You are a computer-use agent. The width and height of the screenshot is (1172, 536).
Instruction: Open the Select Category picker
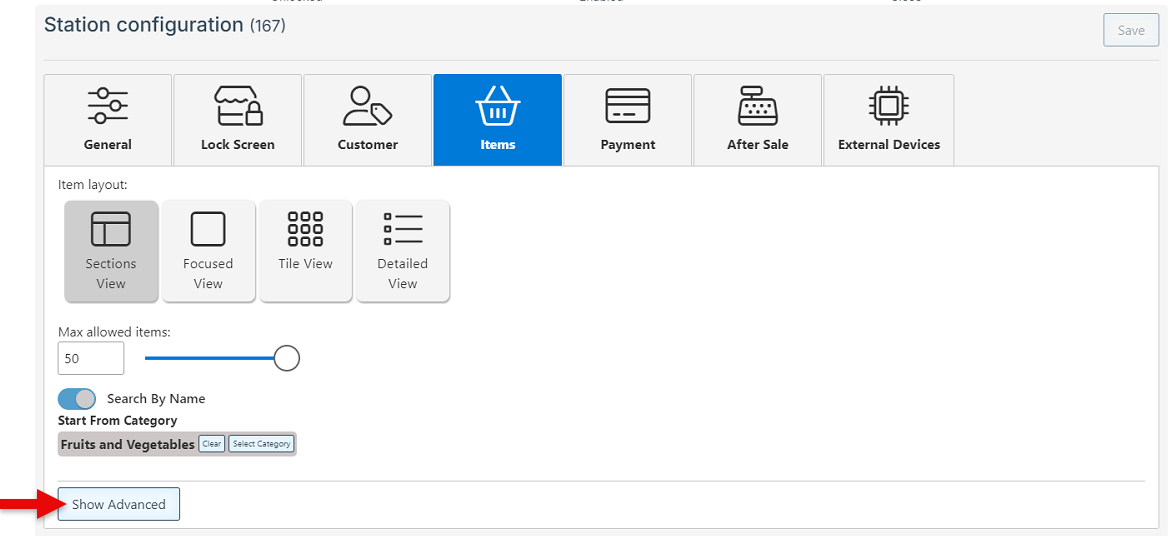261,444
